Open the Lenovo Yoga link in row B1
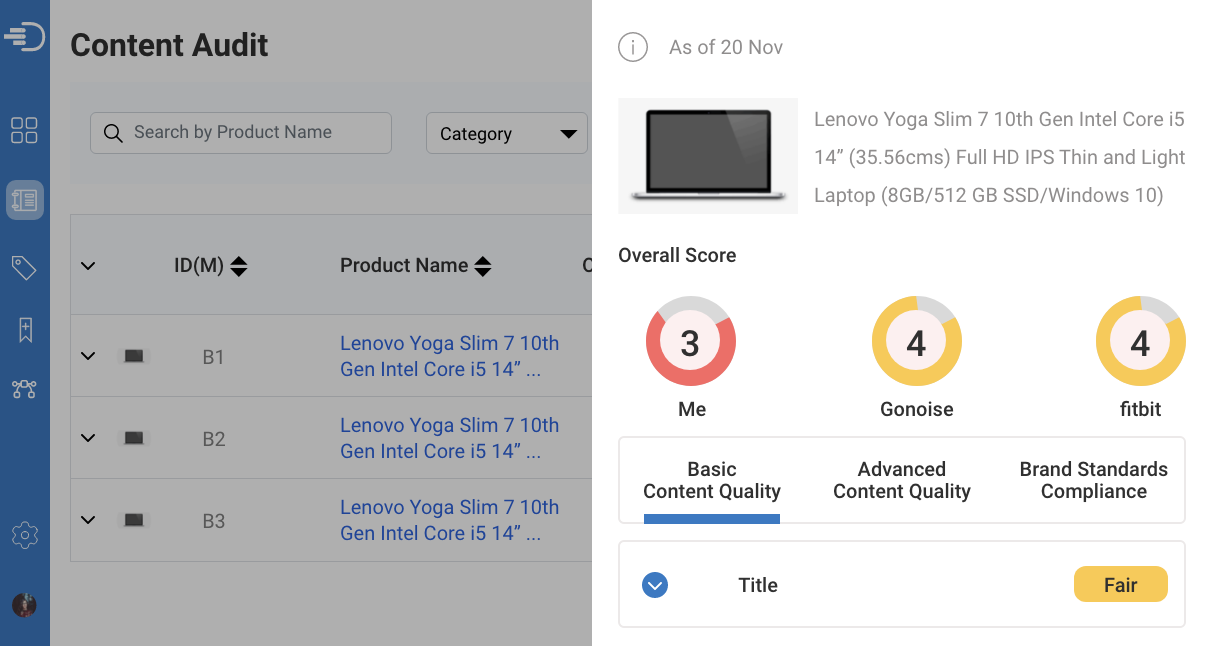Screen dimensions: 1210x646 coord(449,355)
